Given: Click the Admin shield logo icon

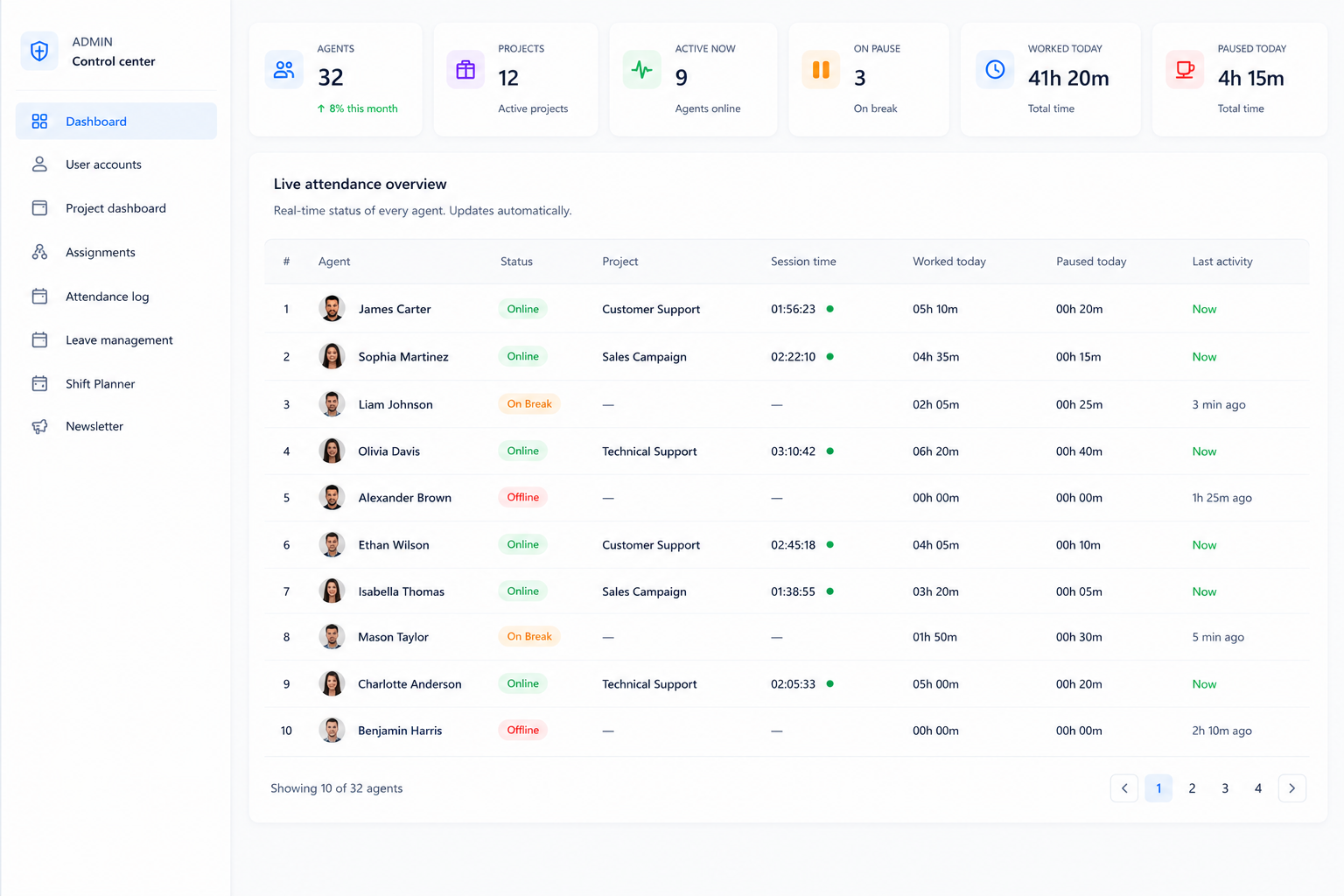Looking at the screenshot, I should click(x=39, y=51).
